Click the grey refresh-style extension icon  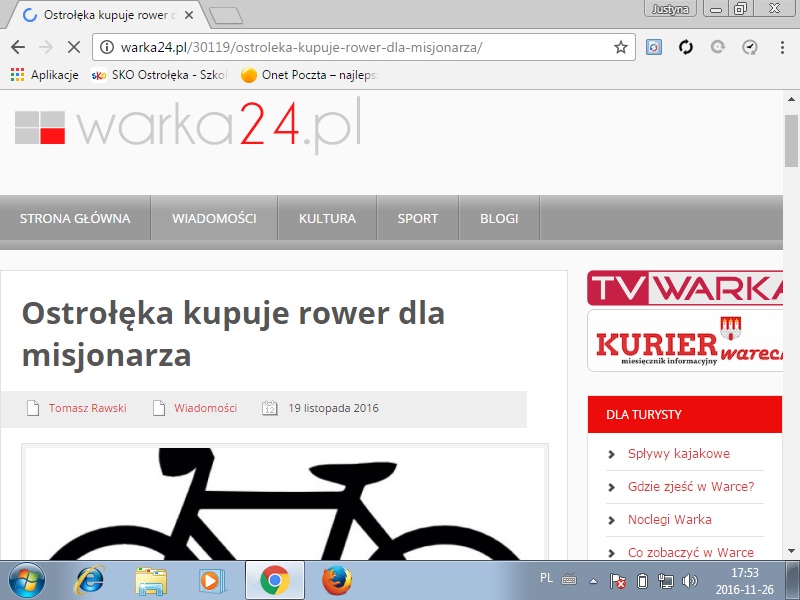(x=718, y=47)
